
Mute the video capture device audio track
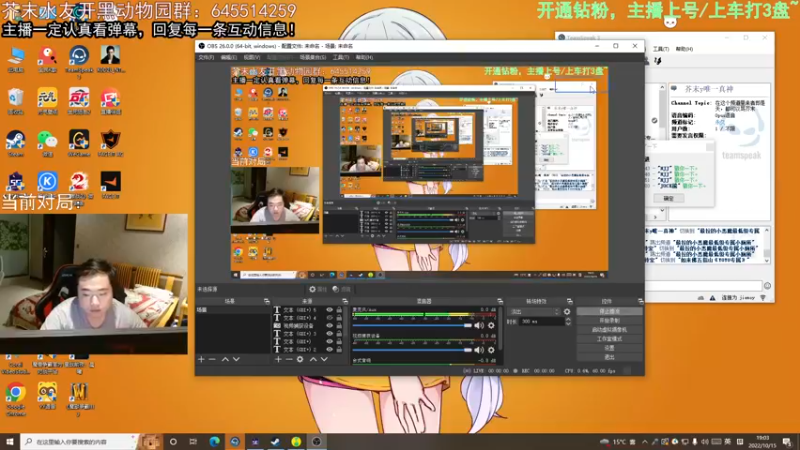pos(479,350)
